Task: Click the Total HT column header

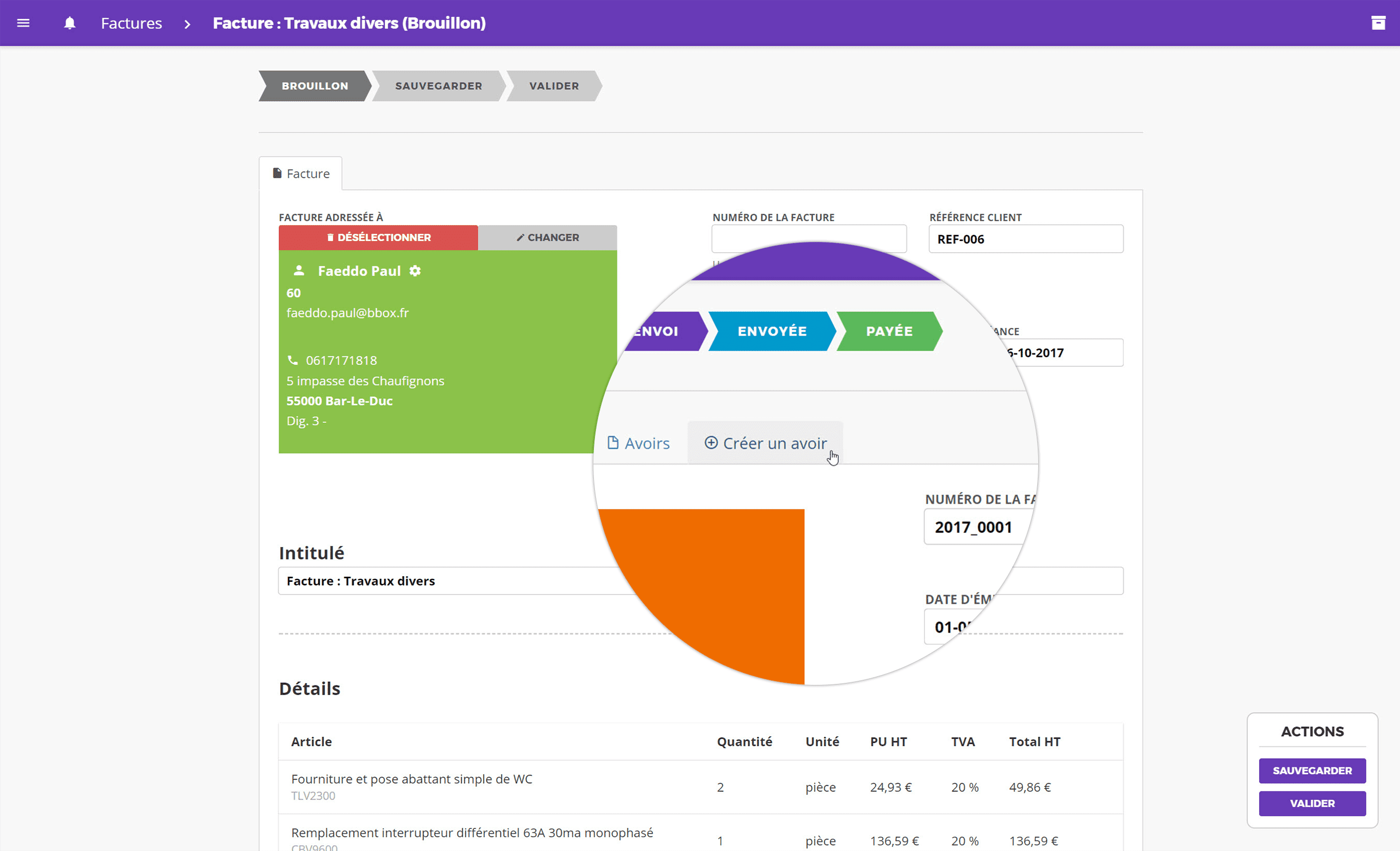Action: 1034,741
